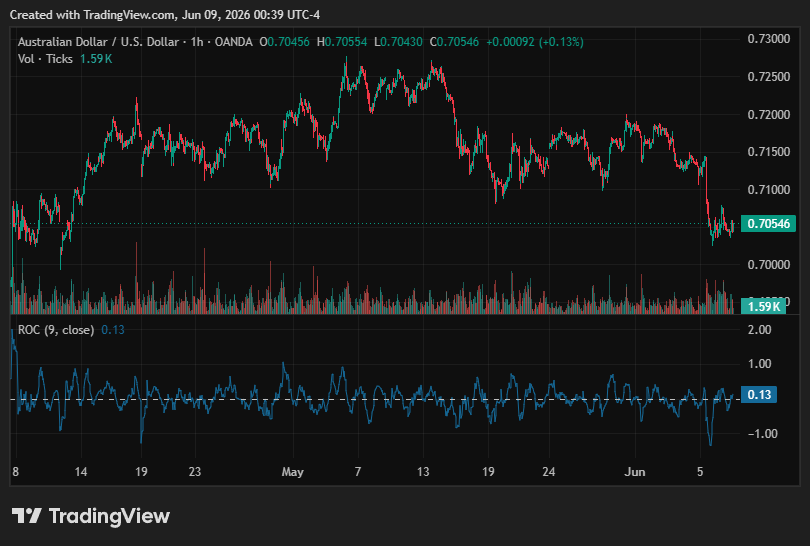Click the +0.00092 (+0.13%) change text
Screen dimensions: 810x546
[535, 42]
